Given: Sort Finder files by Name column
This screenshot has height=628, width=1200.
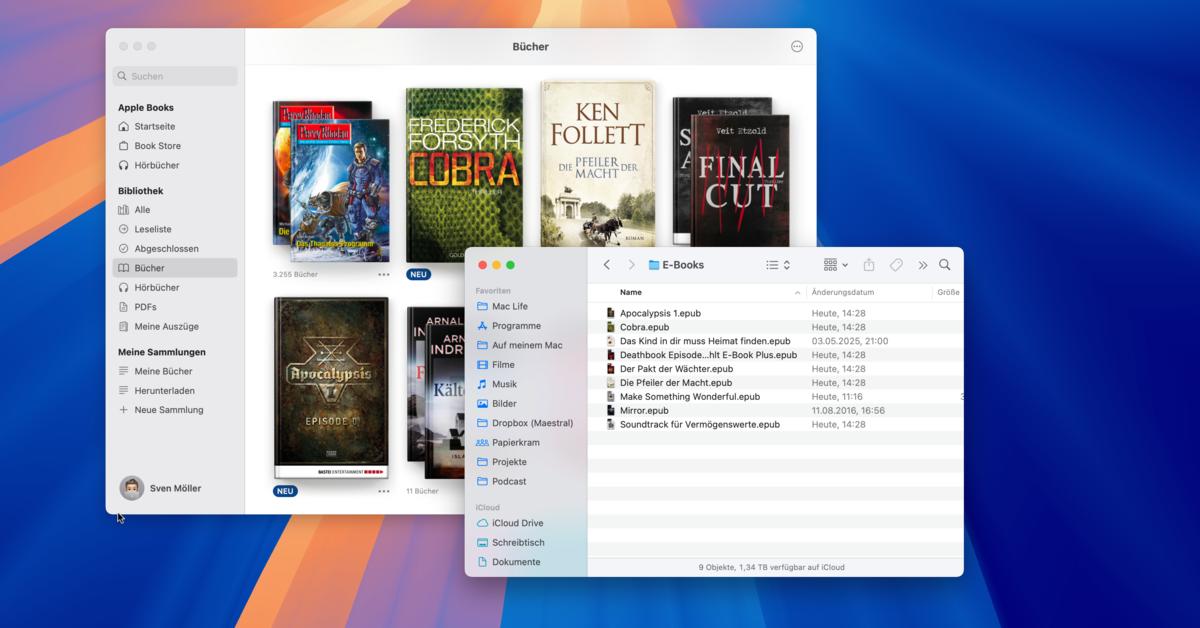Looking at the screenshot, I should click(x=631, y=293).
